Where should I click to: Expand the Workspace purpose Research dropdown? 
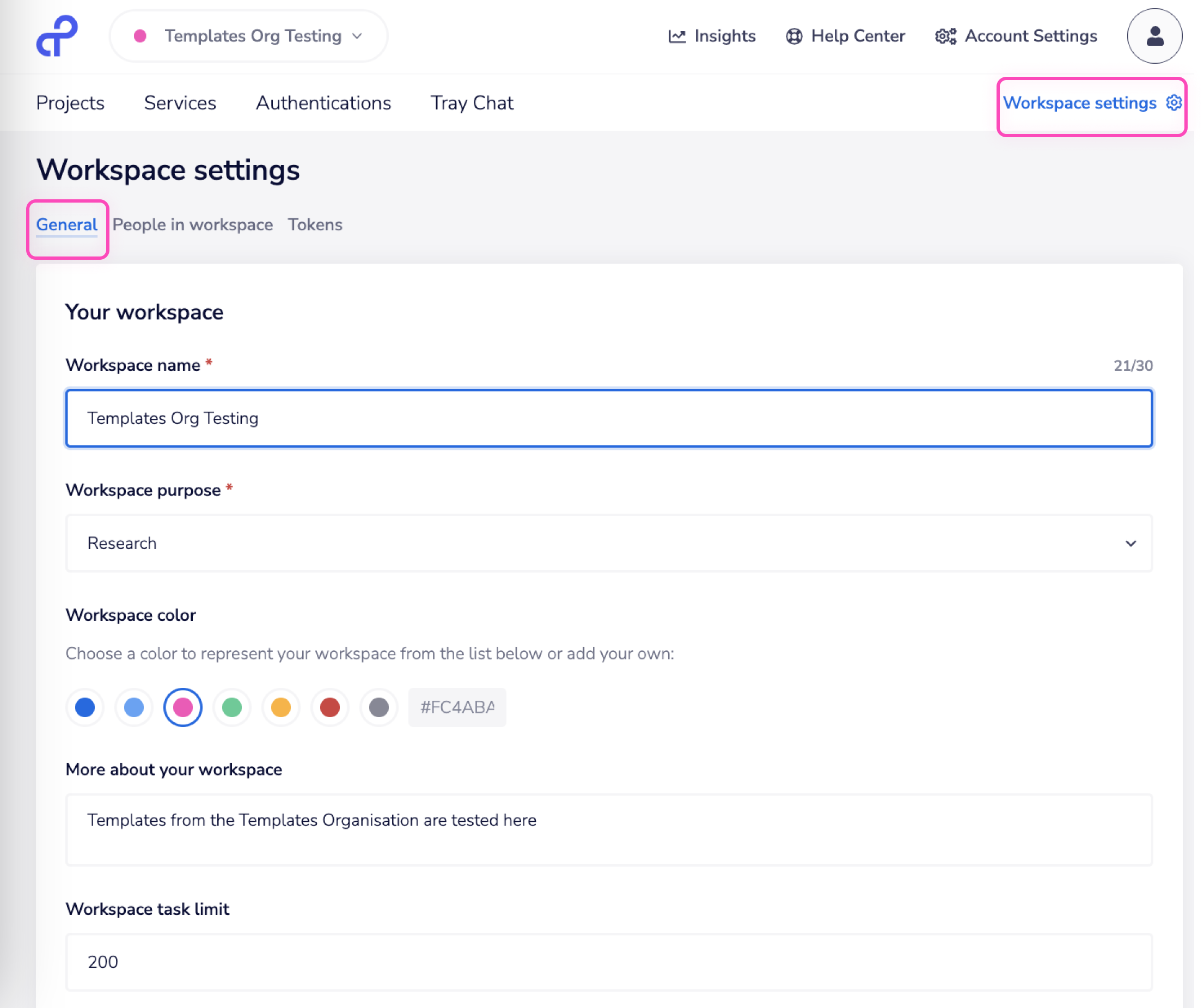click(608, 543)
